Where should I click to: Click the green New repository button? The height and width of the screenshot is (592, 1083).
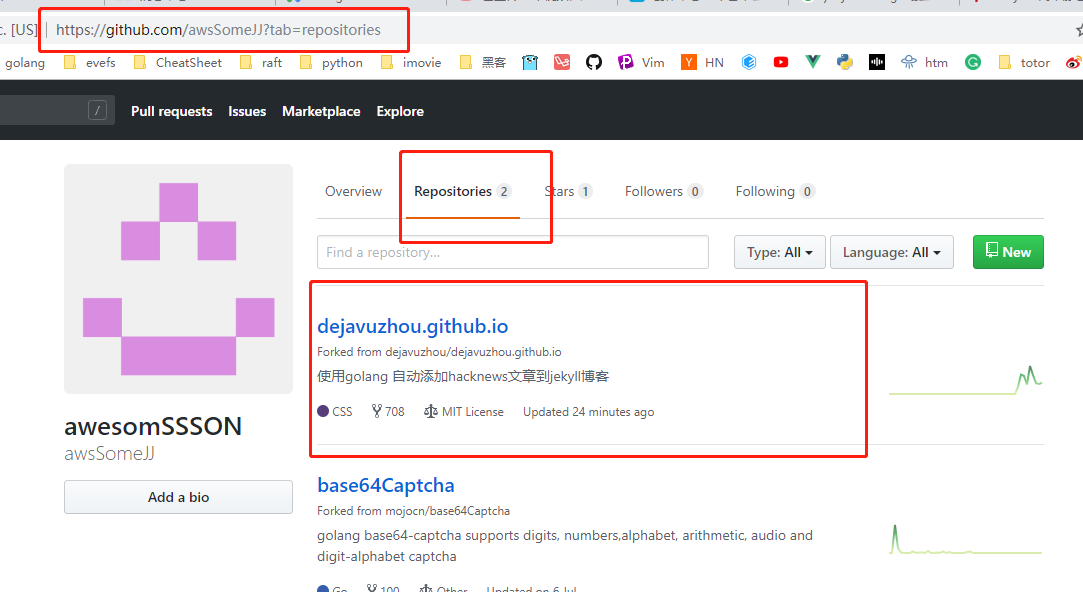1008,252
